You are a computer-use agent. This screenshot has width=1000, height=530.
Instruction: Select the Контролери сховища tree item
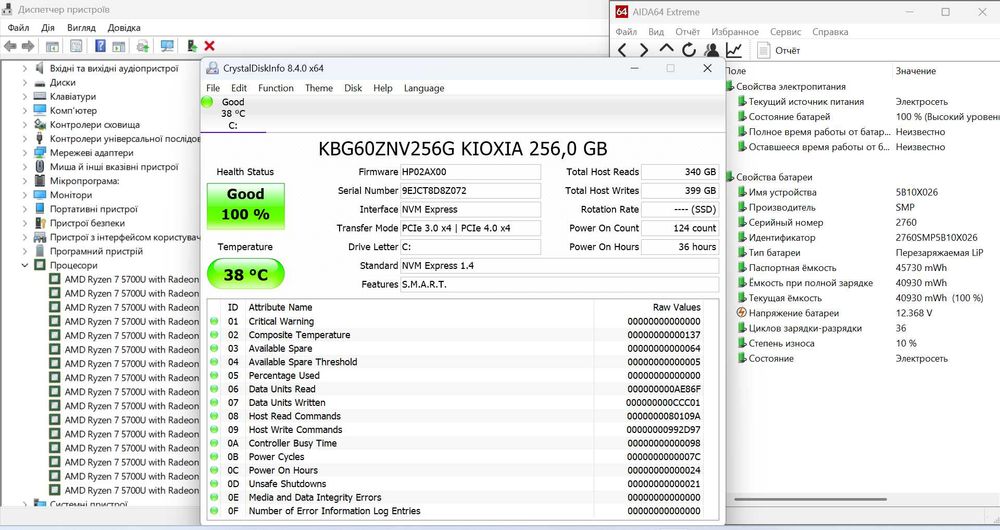point(94,124)
